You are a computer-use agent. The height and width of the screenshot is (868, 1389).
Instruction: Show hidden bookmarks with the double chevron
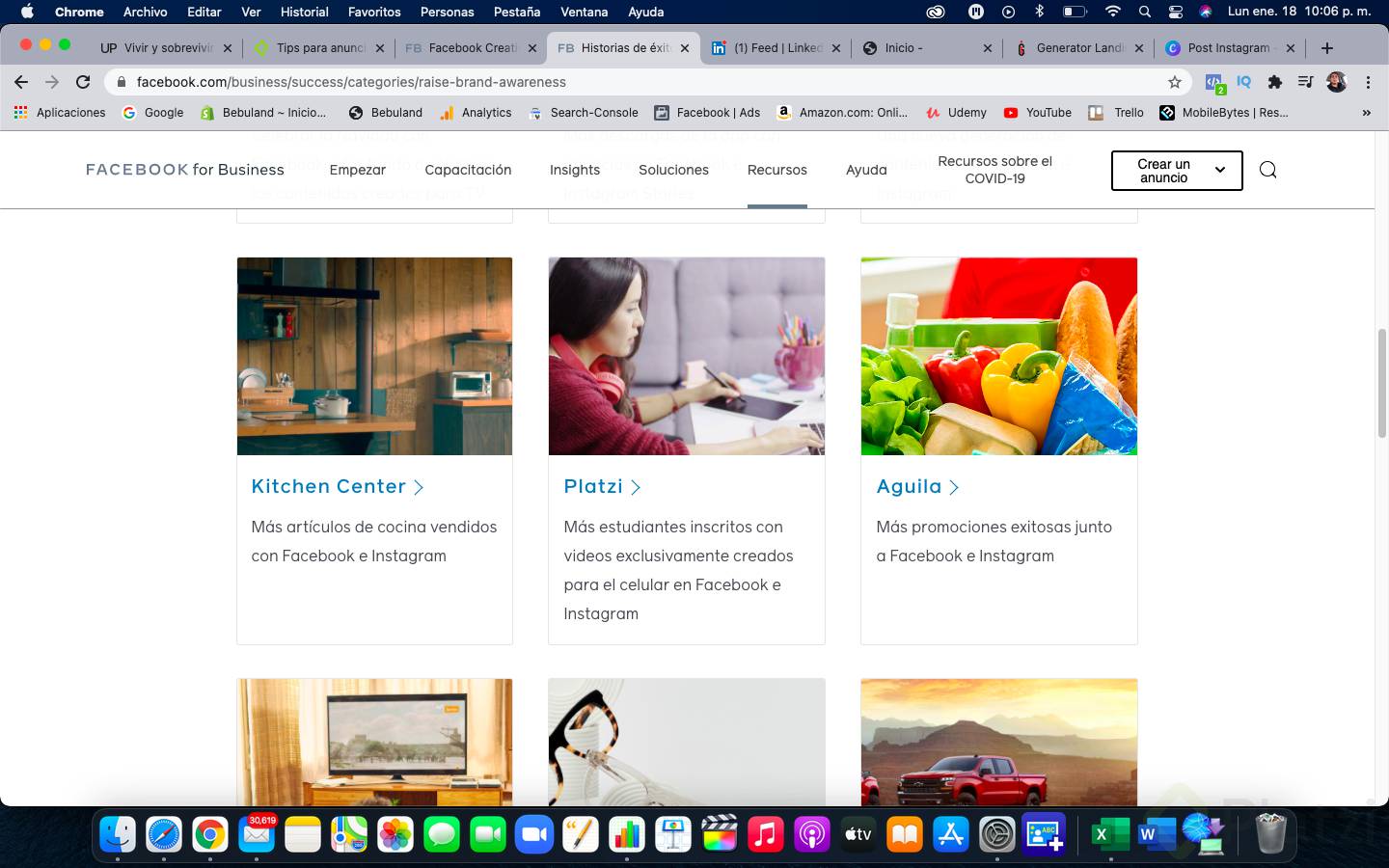coord(1366,113)
